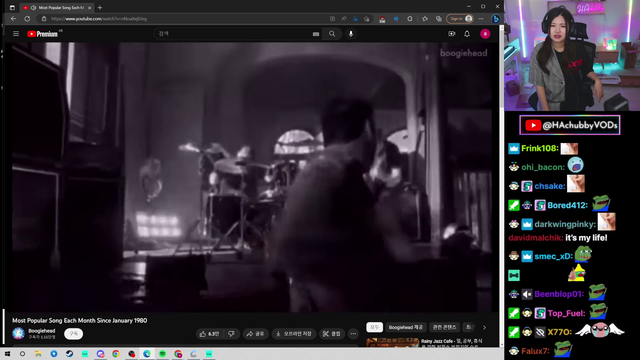
Task: Open the Boogiehead channel name link
Action: pyautogui.click(x=42, y=331)
